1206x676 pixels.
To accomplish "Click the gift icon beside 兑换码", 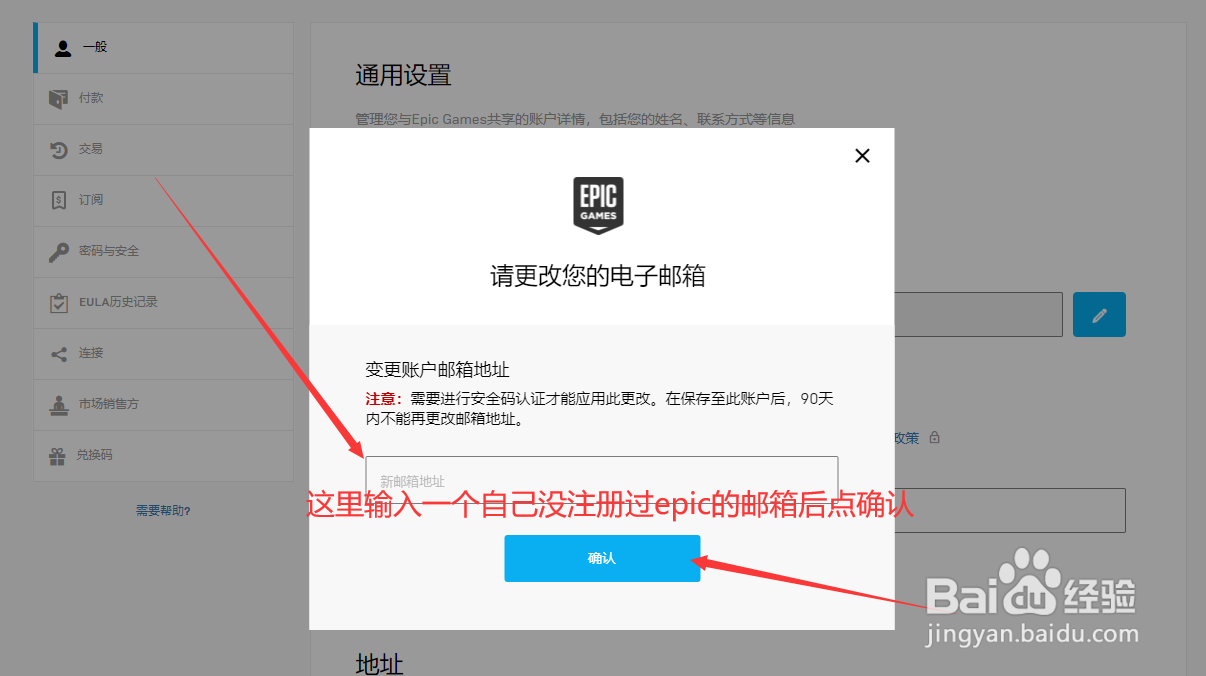I will (x=57, y=455).
